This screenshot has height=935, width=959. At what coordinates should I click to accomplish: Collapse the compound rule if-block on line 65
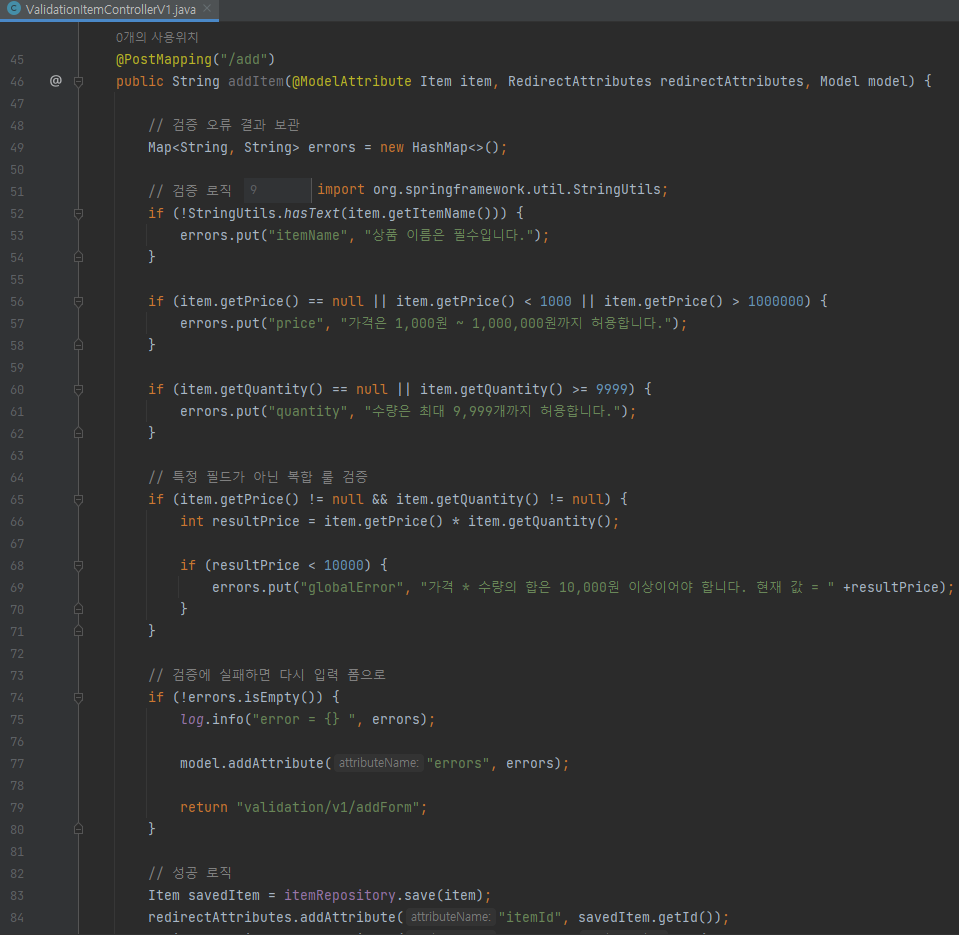(x=78, y=500)
